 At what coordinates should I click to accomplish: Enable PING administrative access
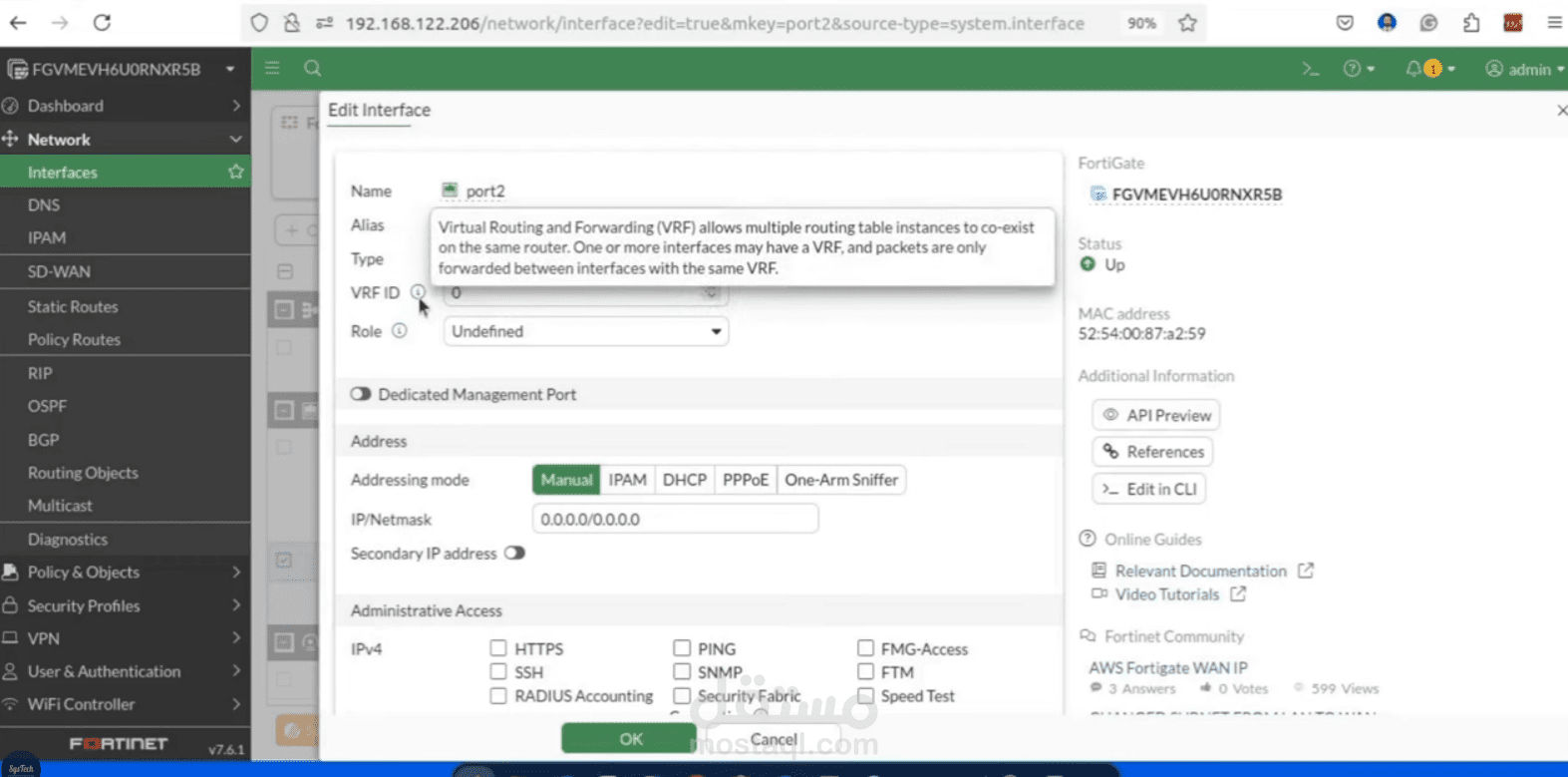tap(682, 648)
